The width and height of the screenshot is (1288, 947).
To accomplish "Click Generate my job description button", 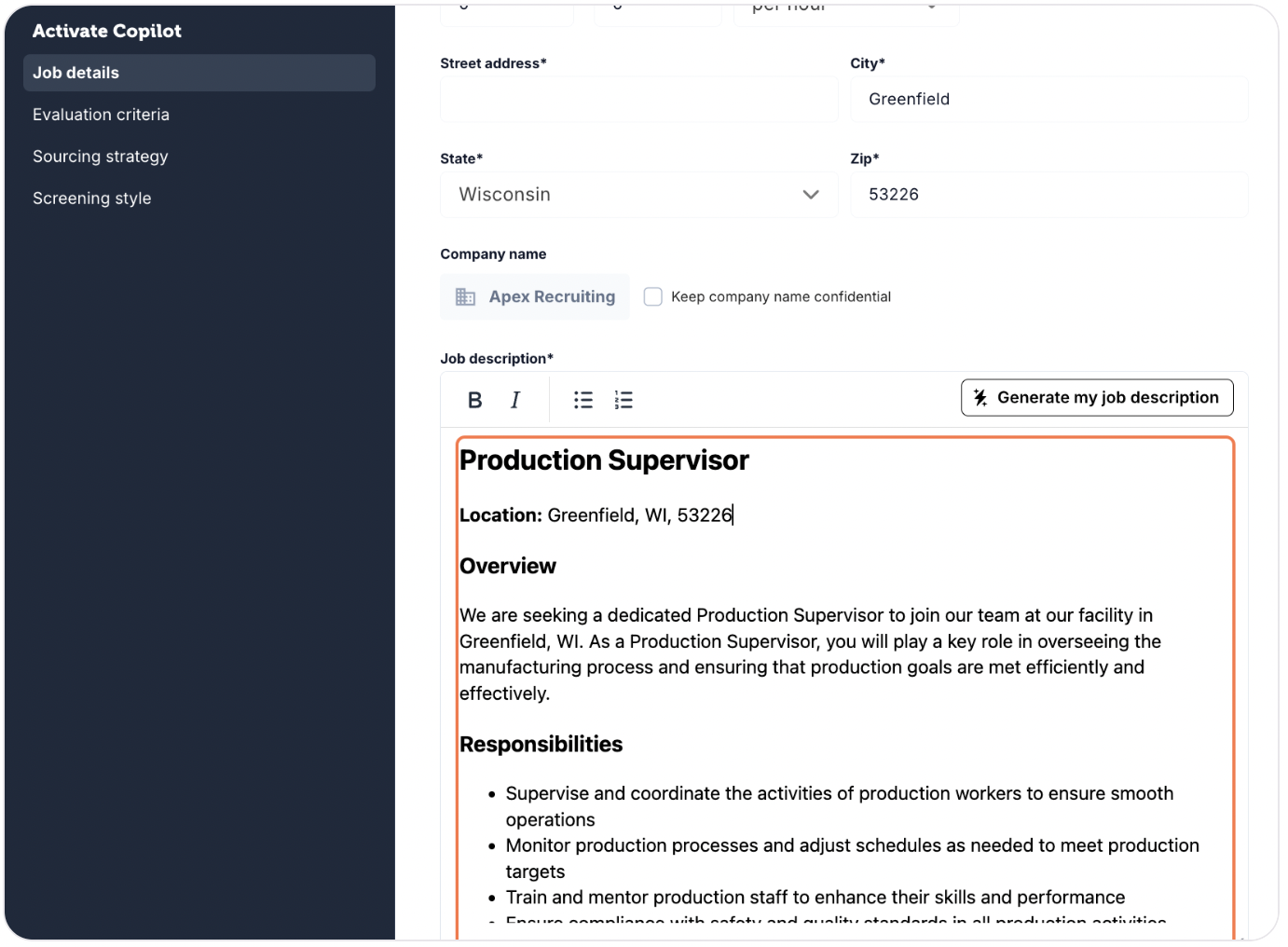I will (x=1097, y=397).
